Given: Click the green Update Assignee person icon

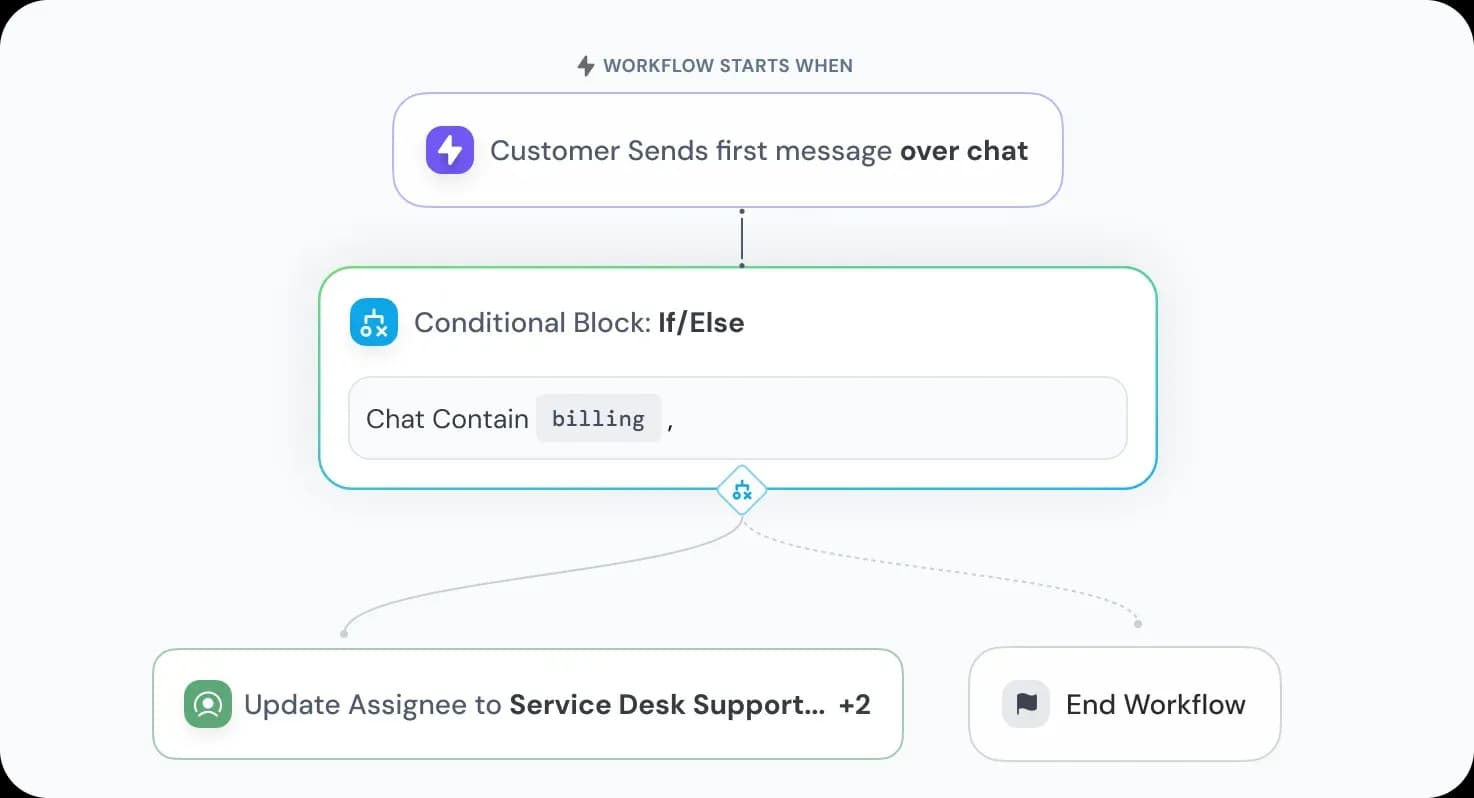Looking at the screenshot, I should [208, 704].
